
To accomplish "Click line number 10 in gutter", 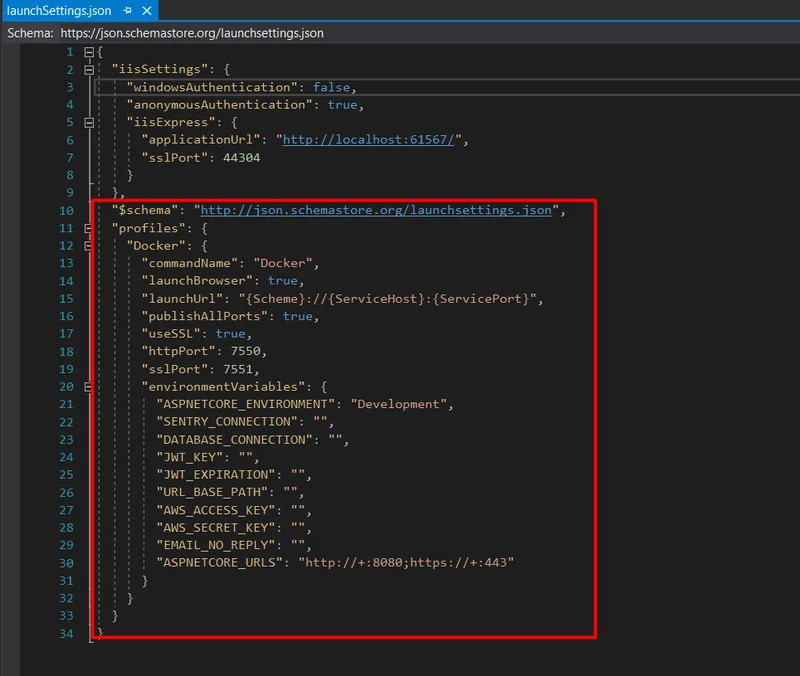I will [66, 211].
